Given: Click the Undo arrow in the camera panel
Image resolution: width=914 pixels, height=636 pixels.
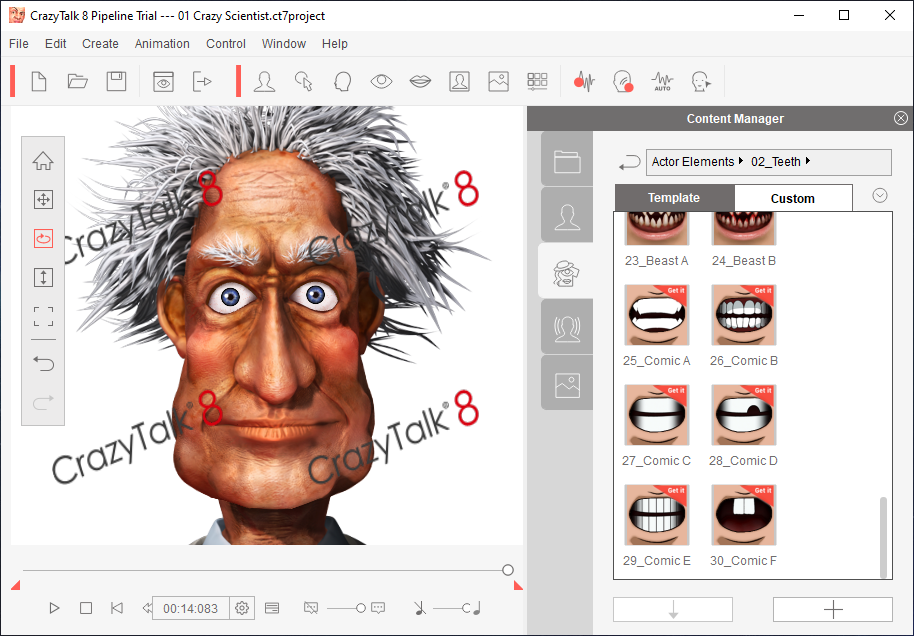Looking at the screenshot, I should coord(43,364).
